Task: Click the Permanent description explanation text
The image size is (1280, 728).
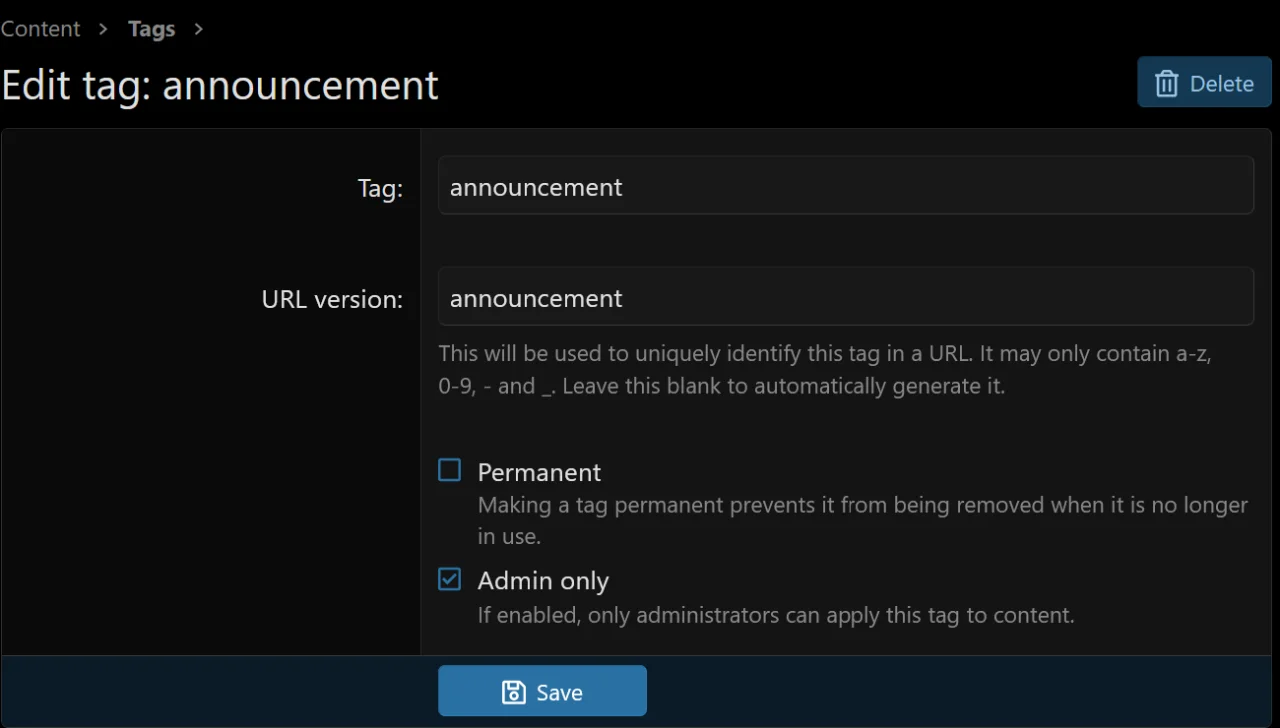Action: tap(861, 520)
